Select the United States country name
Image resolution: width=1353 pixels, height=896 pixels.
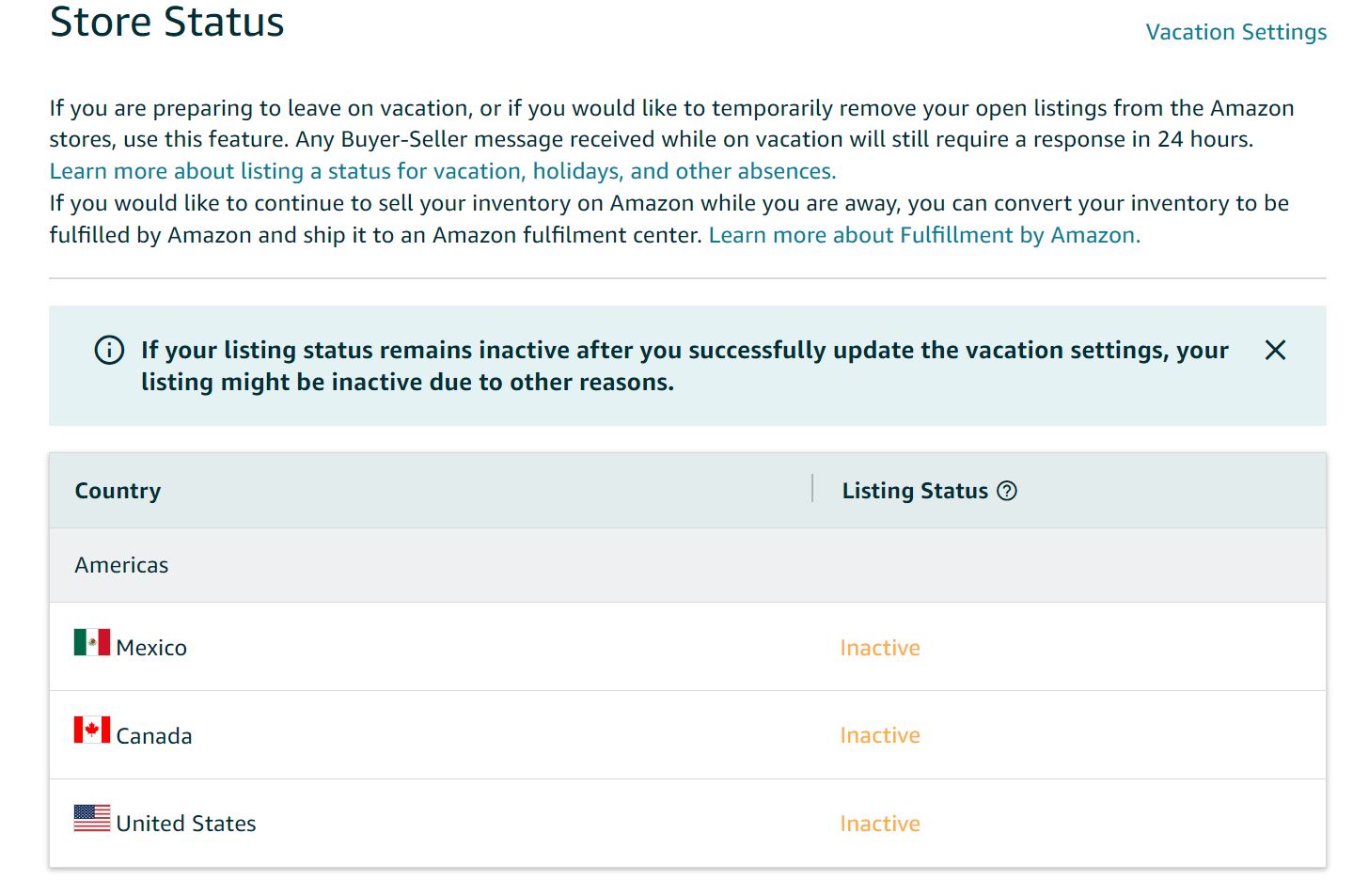tap(186, 824)
